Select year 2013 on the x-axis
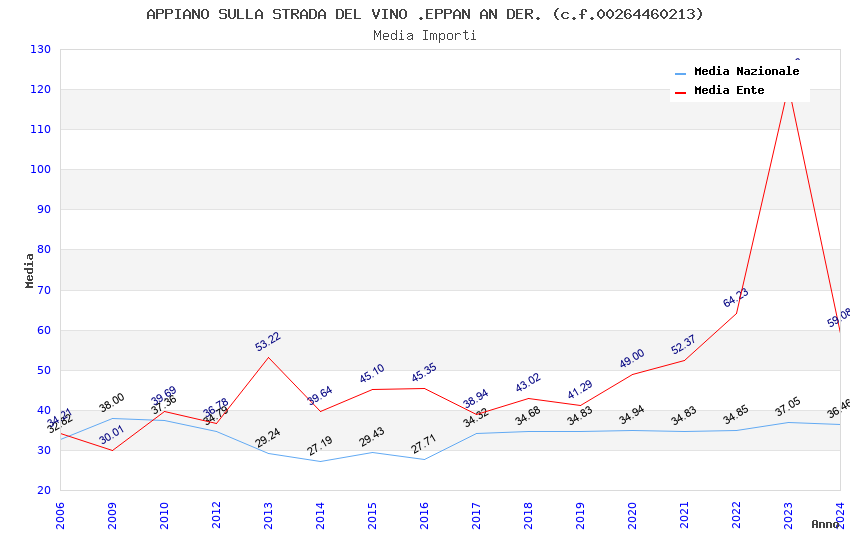 click(268, 515)
